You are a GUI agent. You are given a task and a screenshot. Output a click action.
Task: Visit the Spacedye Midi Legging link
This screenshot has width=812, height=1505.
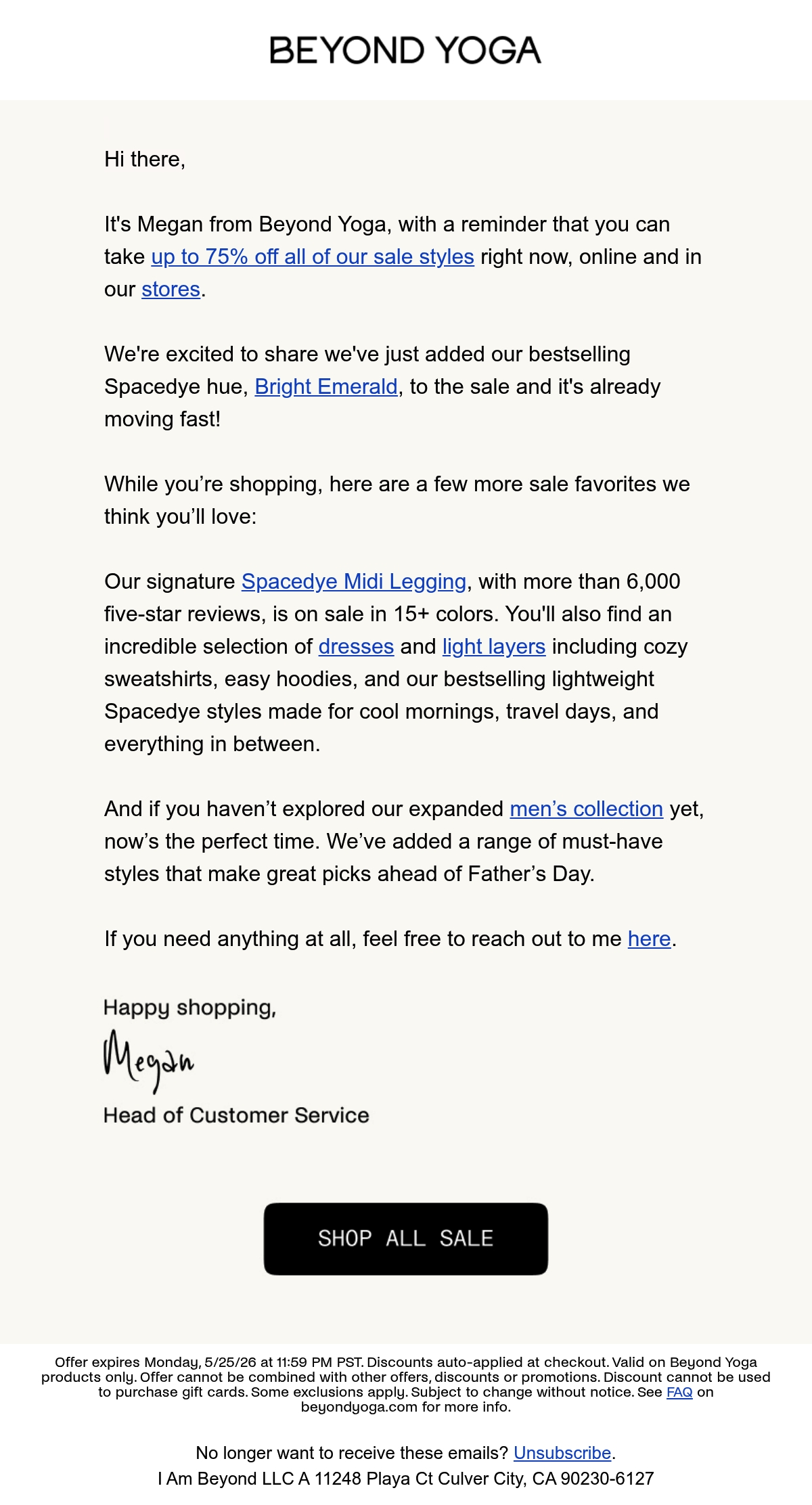click(354, 582)
